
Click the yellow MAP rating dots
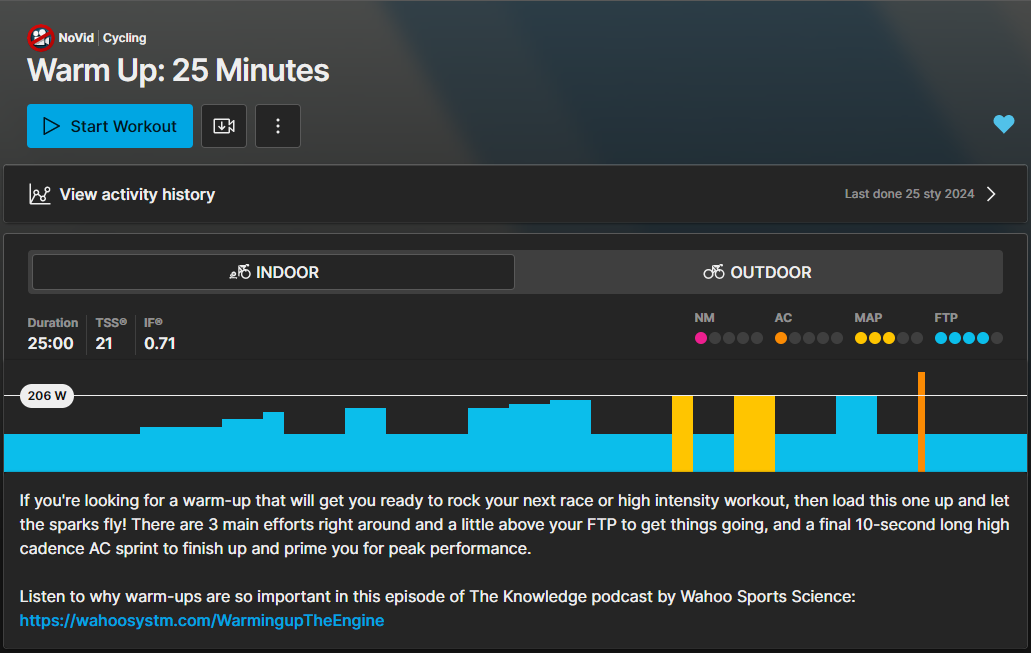(x=875, y=338)
